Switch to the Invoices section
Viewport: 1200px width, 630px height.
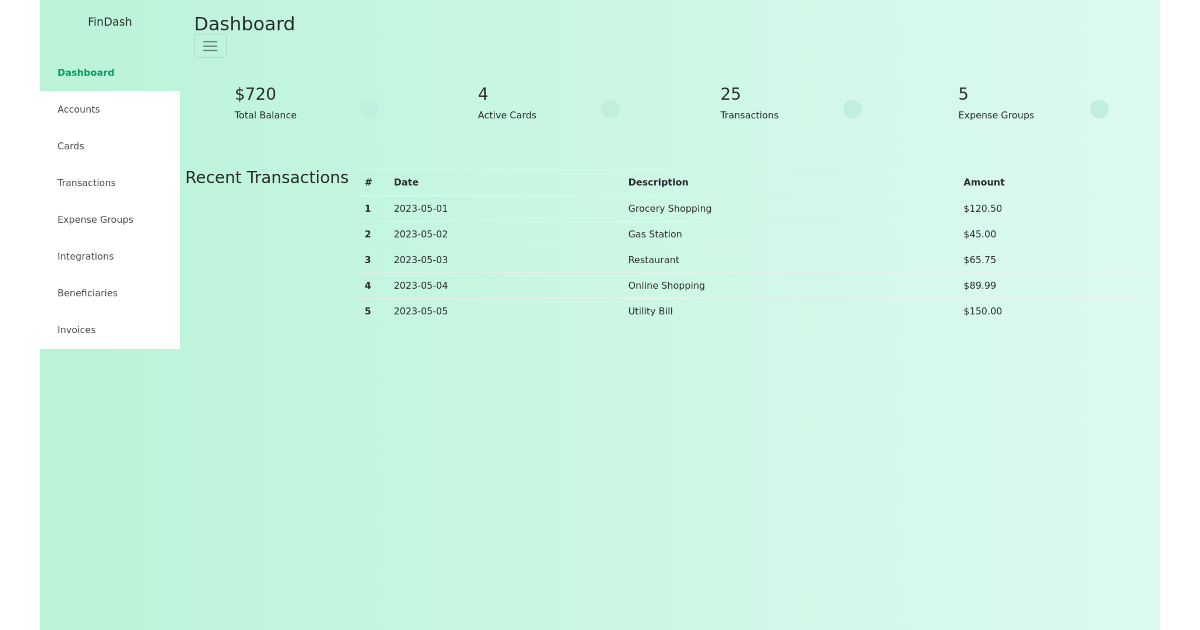(76, 330)
